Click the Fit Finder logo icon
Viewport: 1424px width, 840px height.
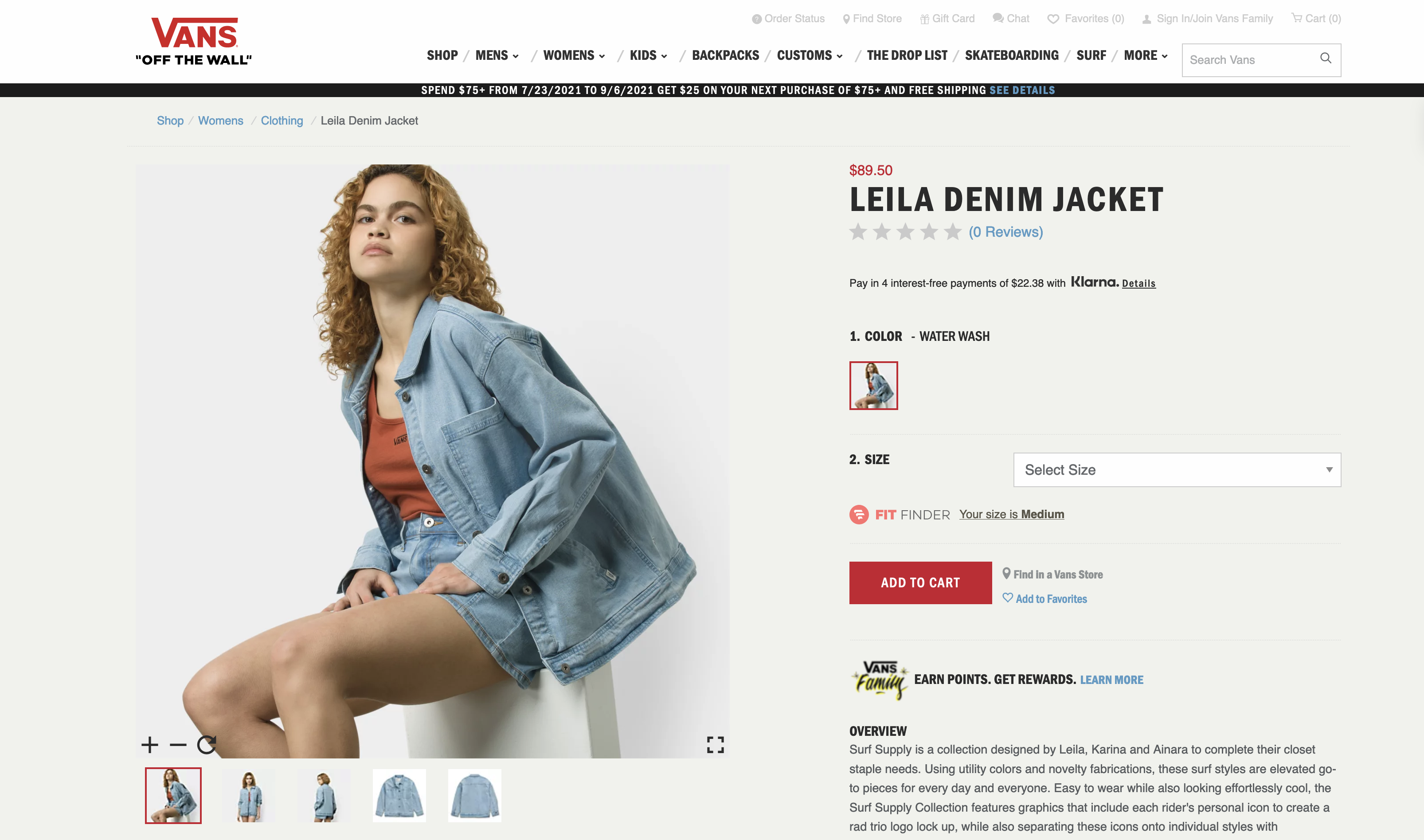[859, 515]
